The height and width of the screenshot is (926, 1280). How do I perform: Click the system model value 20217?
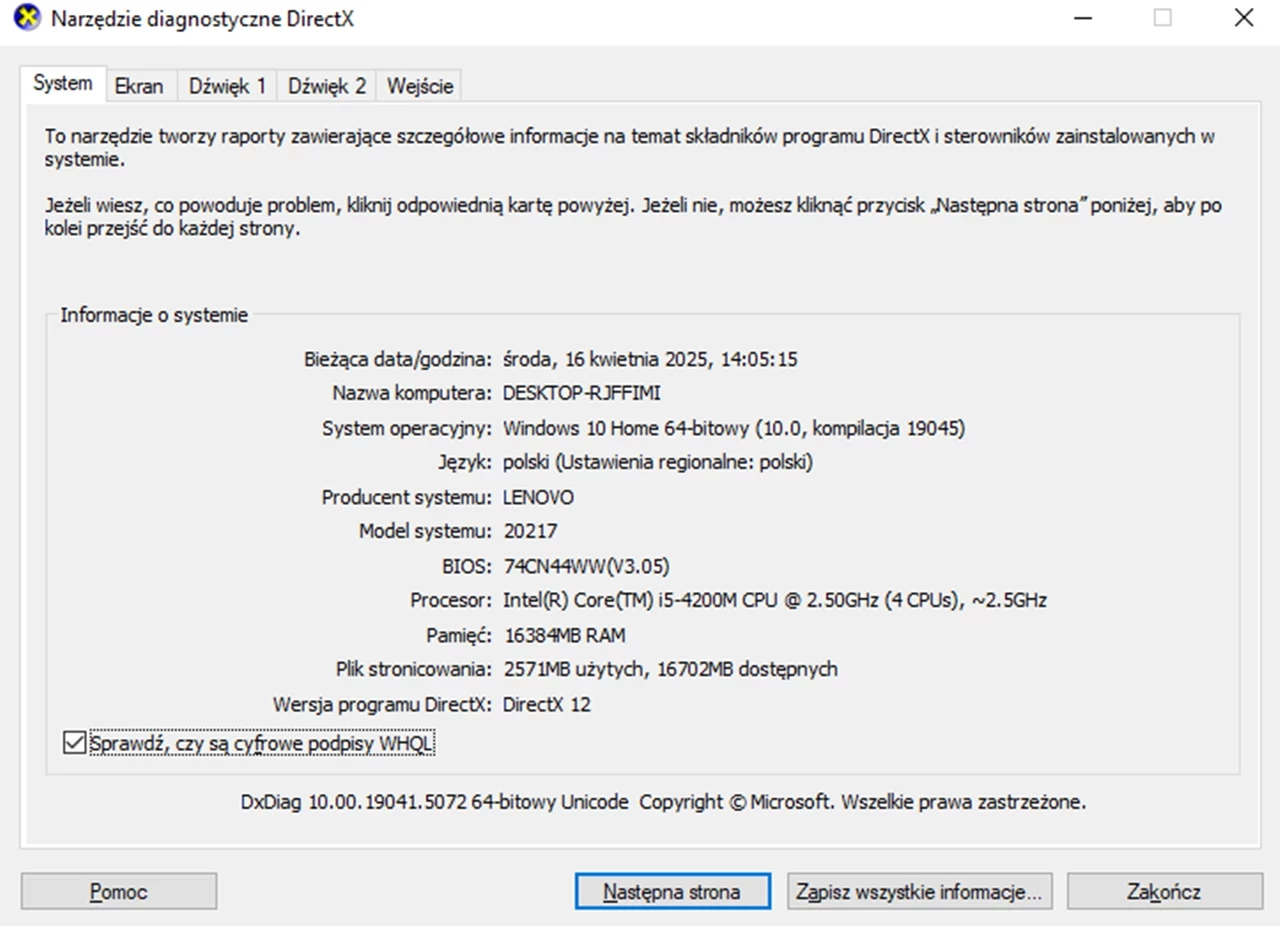(530, 531)
